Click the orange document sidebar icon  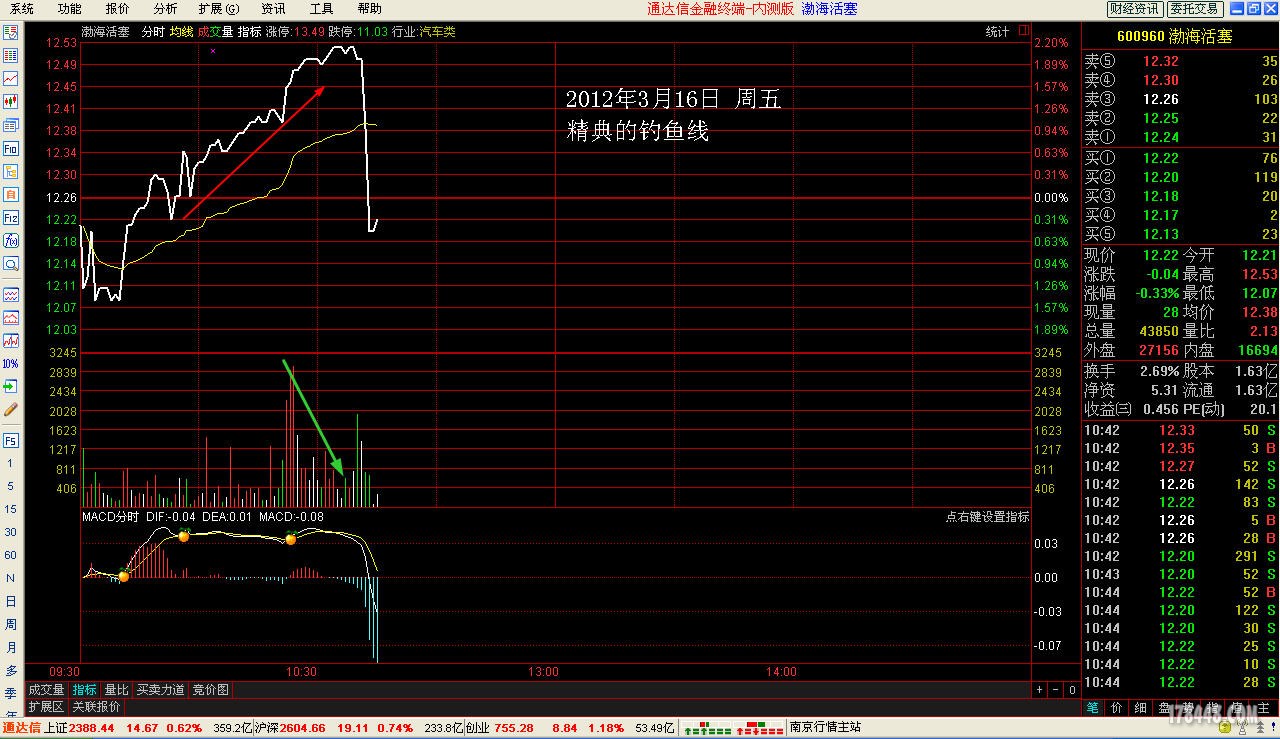[11, 194]
